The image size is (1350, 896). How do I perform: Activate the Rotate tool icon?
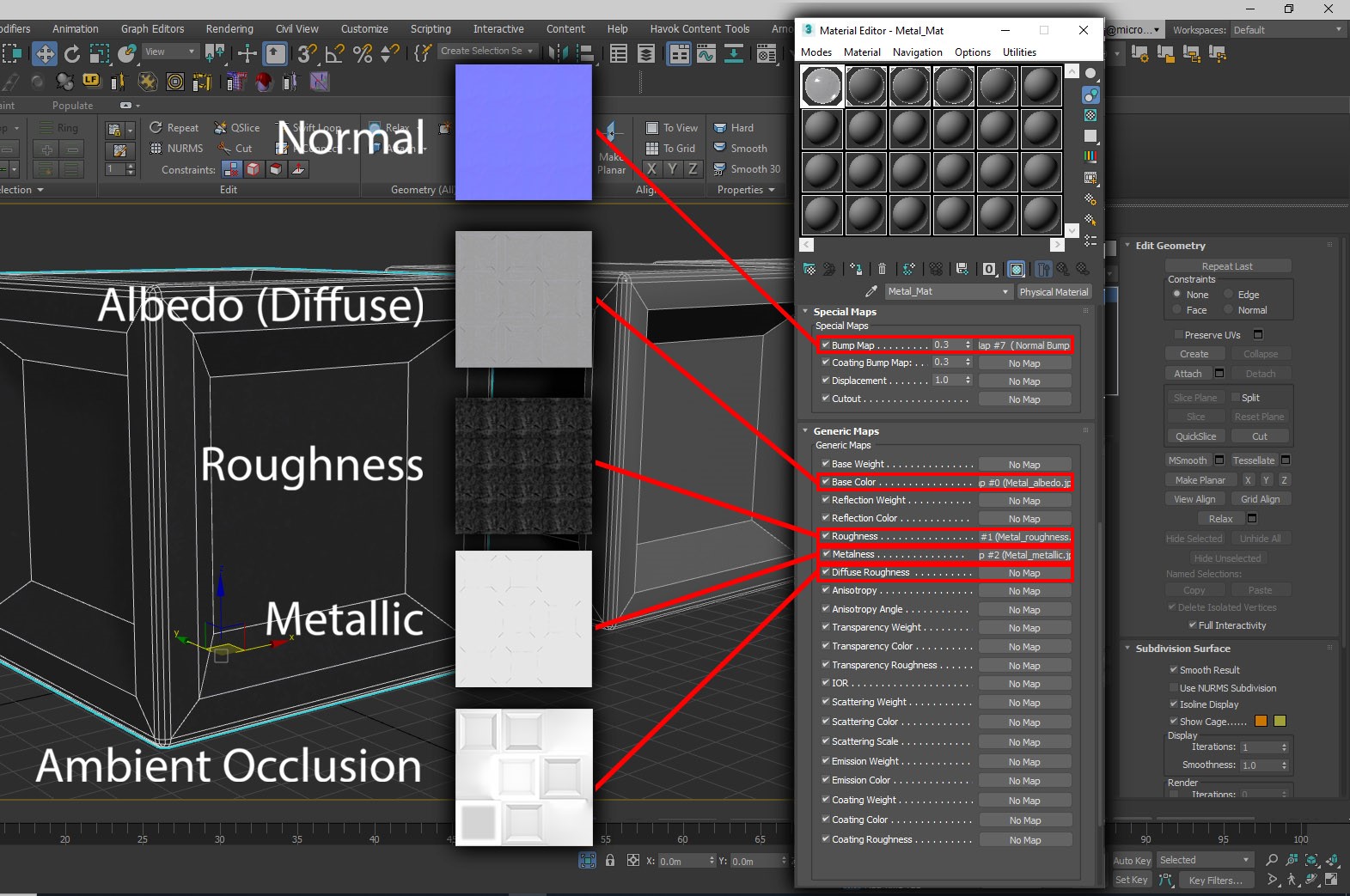pyautogui.click(x=72, y=54)
